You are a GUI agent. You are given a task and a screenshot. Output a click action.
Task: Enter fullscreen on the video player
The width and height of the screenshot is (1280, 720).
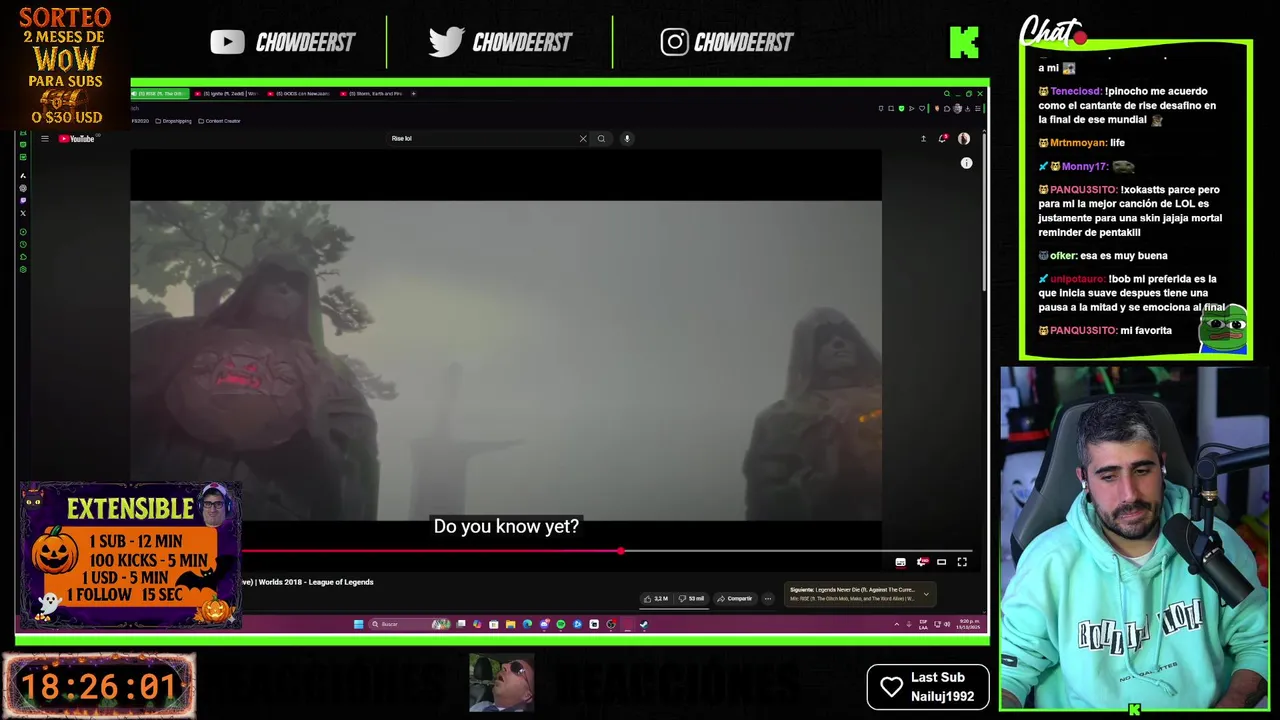(962, 562)
